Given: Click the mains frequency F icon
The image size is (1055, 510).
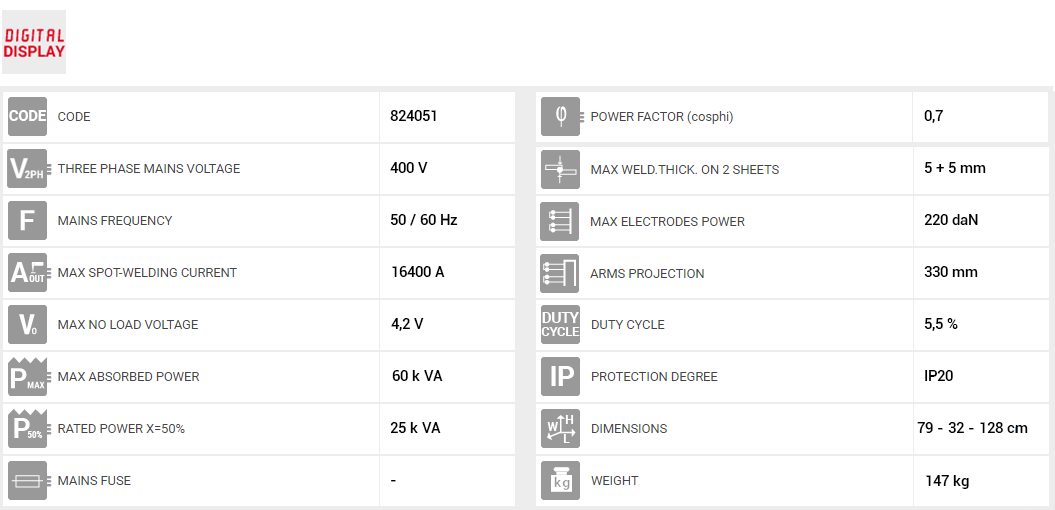Looking at the screenshot, I should pos(27,220).
